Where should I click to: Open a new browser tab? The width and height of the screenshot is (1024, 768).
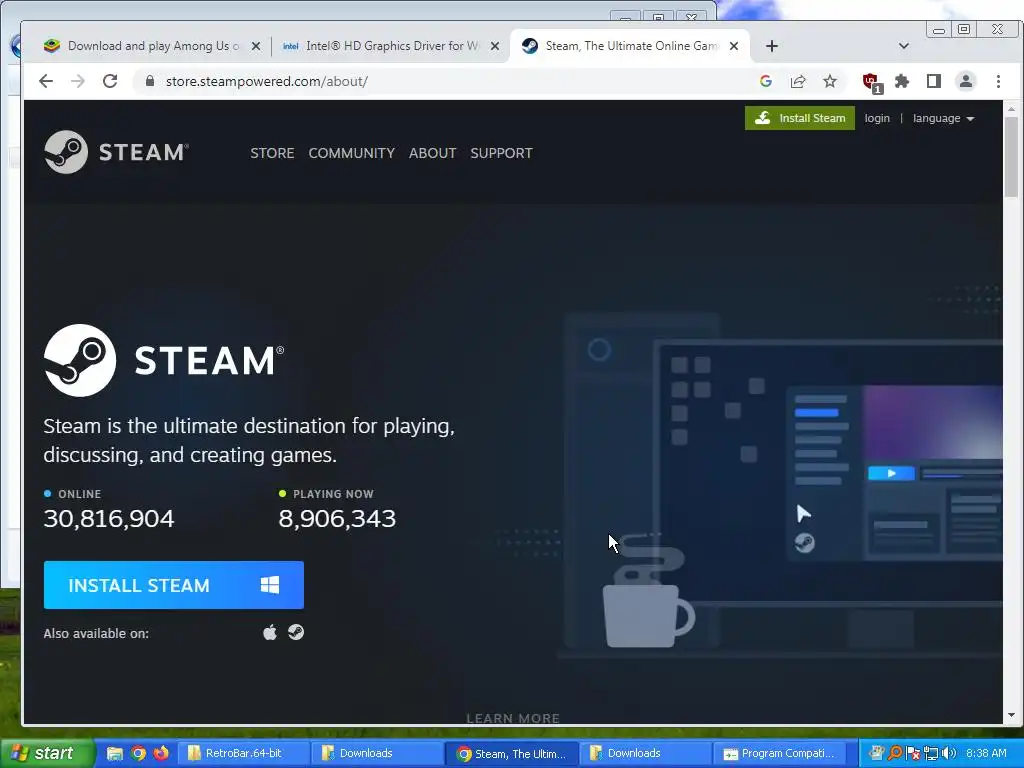[772, 46]
